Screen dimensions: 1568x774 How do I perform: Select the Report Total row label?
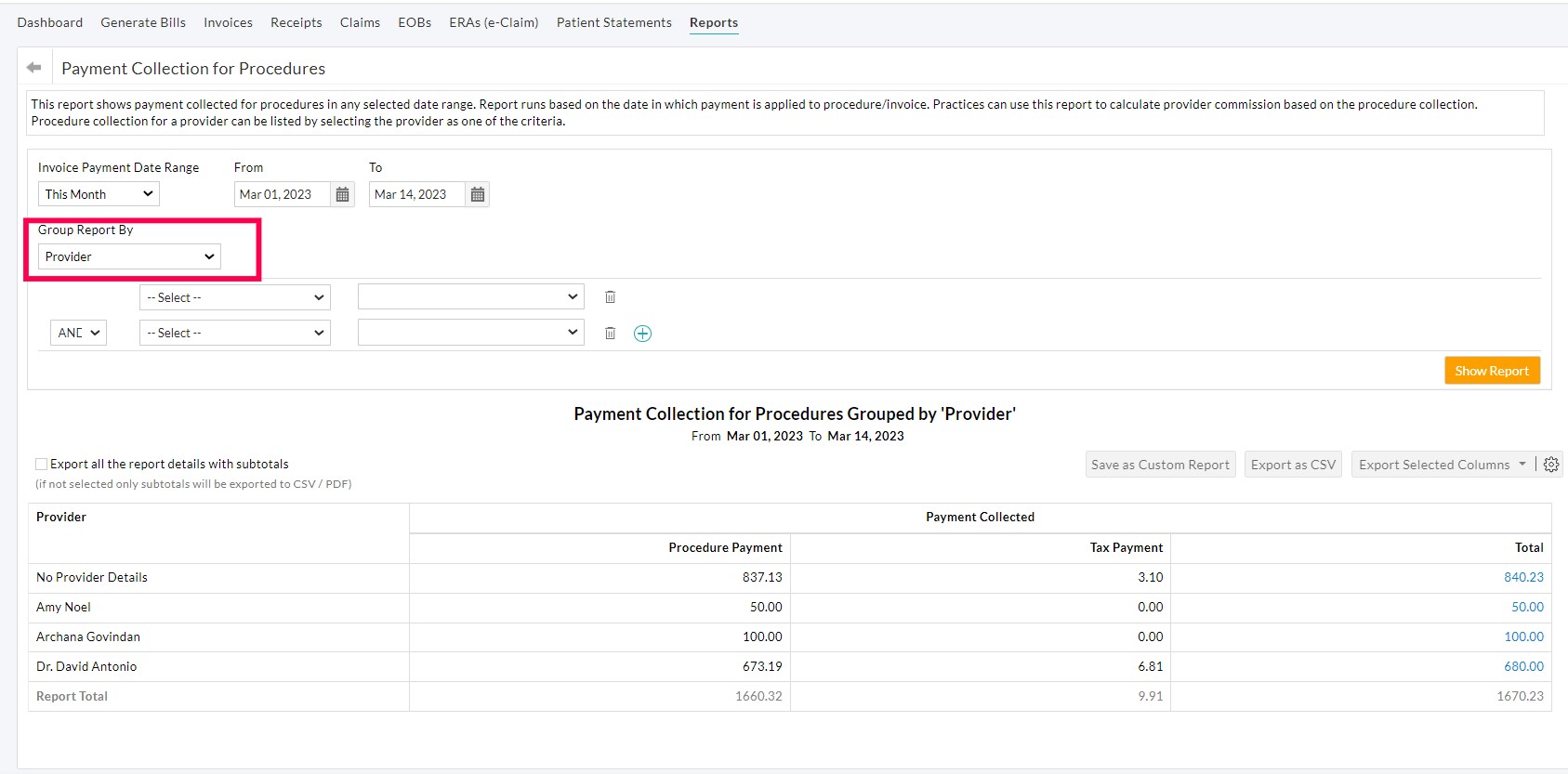pyautogui.click(x=72, y=696)
